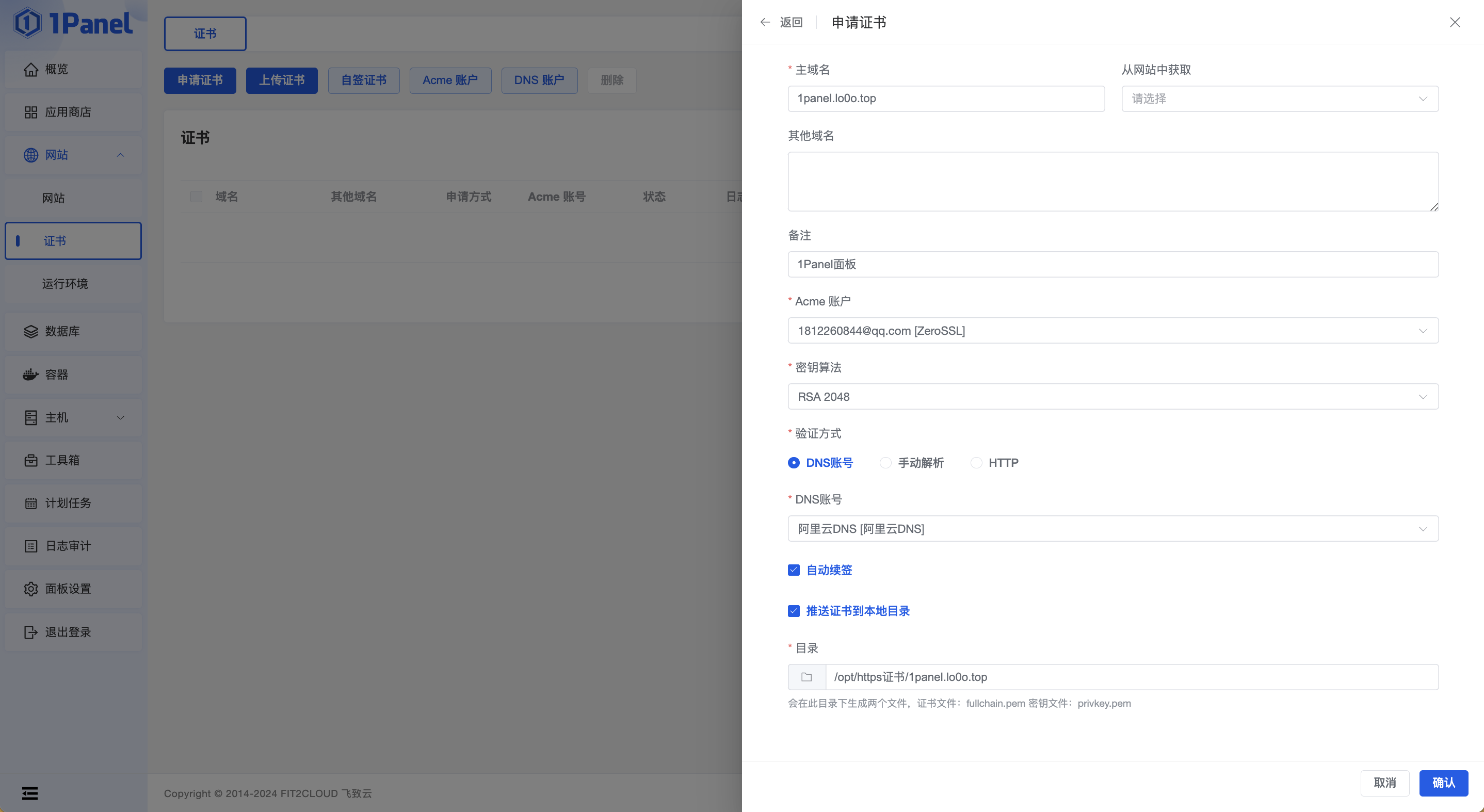Click the 状态 column header
This screenshot has width=1484, height=812.
654,197
